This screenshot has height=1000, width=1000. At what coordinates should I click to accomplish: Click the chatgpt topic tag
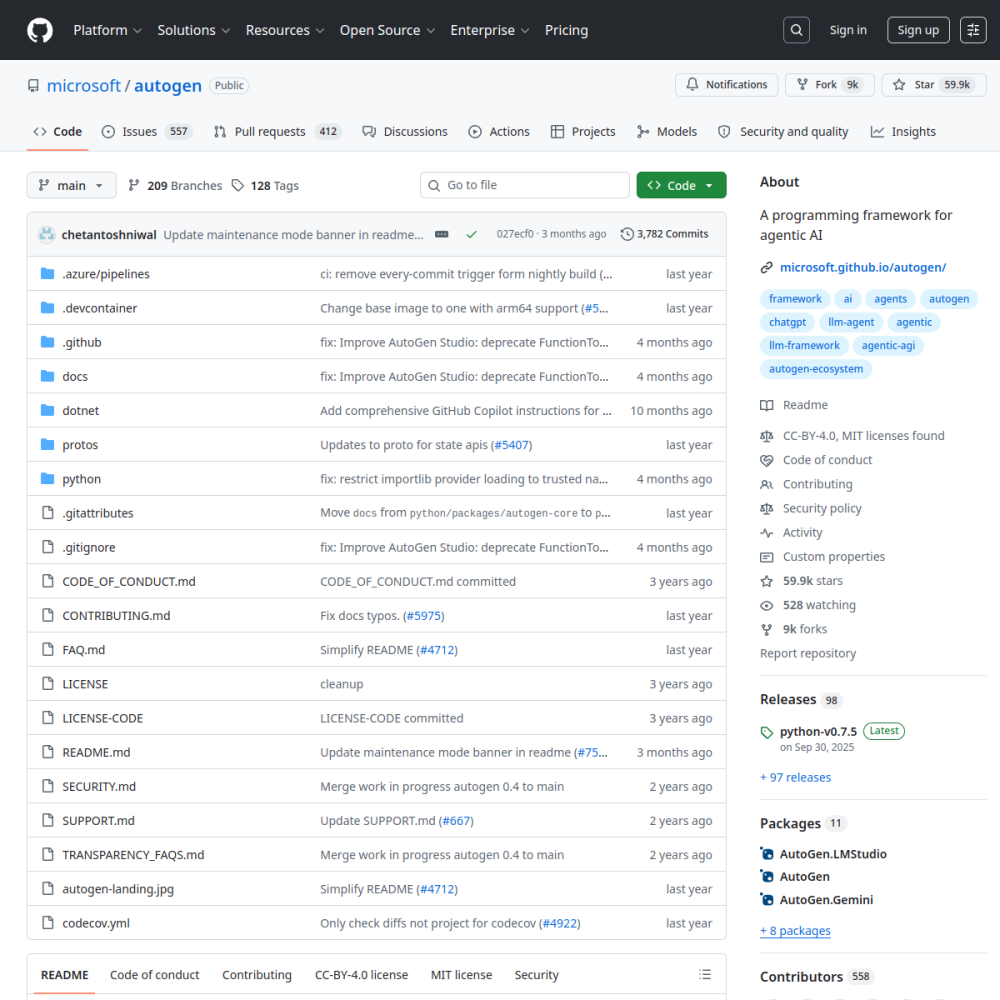[x=787, y=322]
